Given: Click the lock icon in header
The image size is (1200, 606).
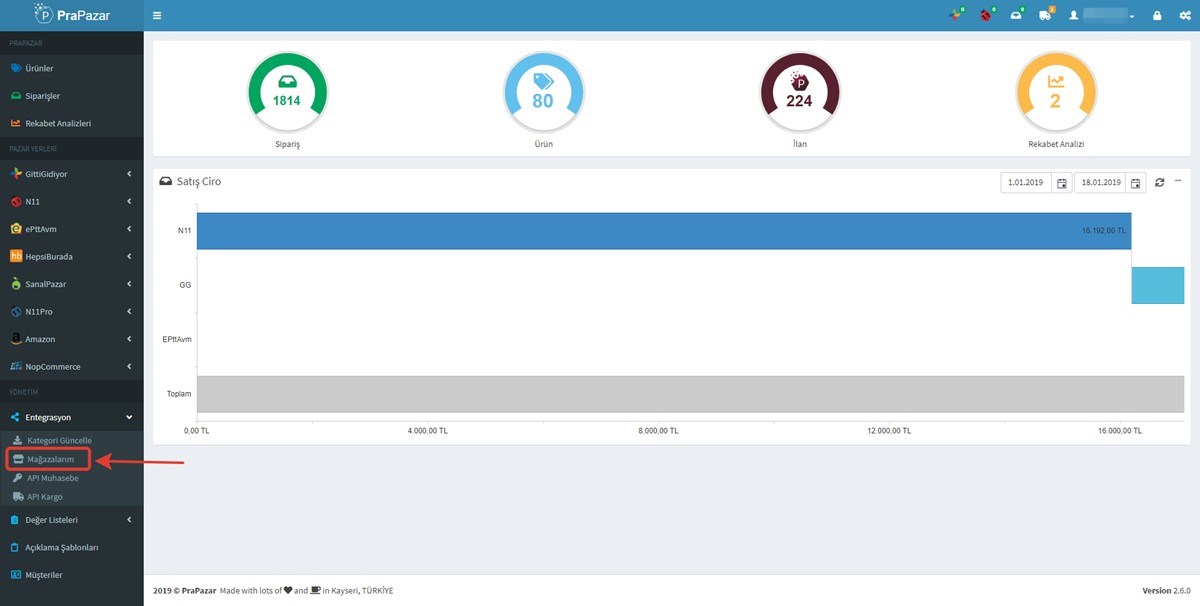Looking at the screenshot, I should pyautogui.click(x=1157, y=16).
